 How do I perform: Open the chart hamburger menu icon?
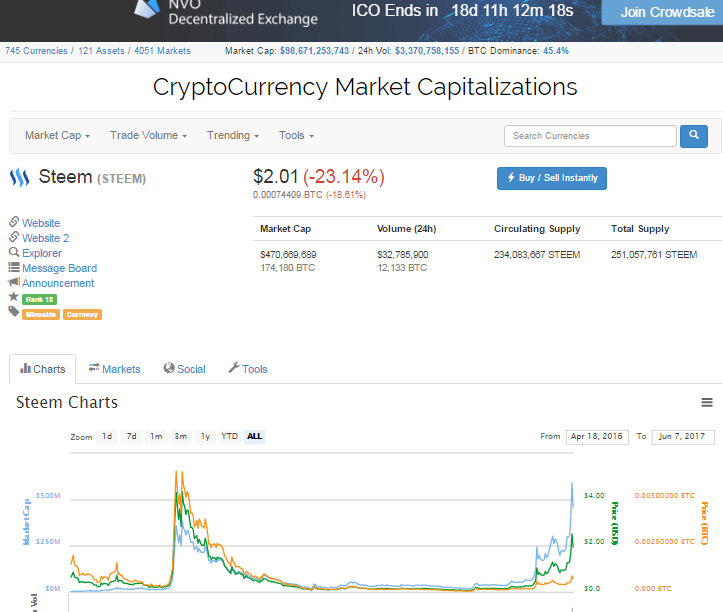pos(707,403)
